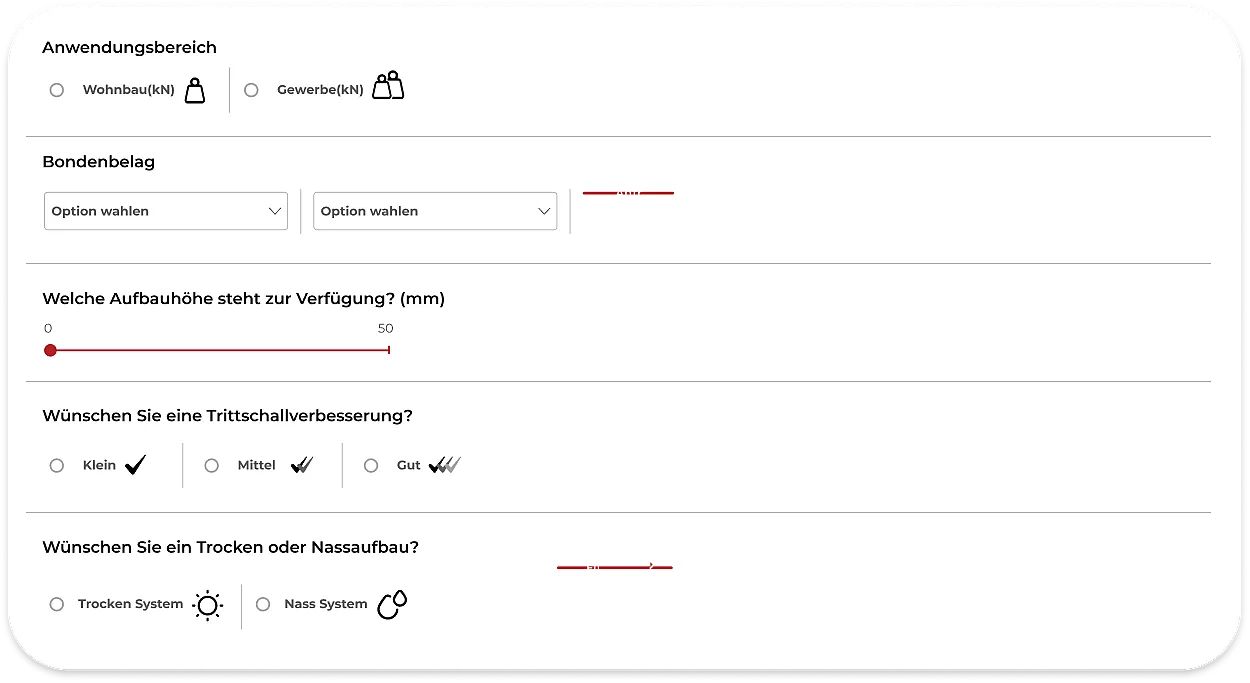Click the double weights icon beside Gewerbe(kN)
This screenshot has height=683, width=1250.
click(388, 86)
